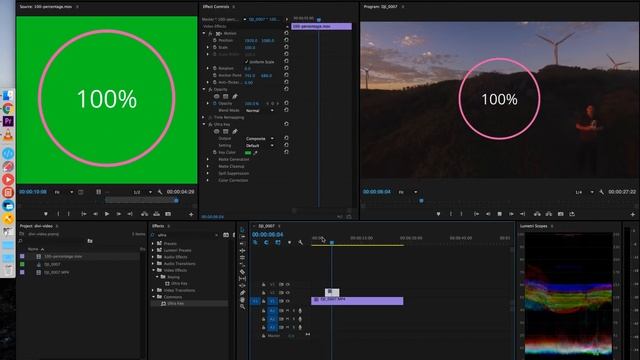This screenshot has height=360, width=640.
Task: Go to In point in Program monitor
Action: click(x=476, y=214)
